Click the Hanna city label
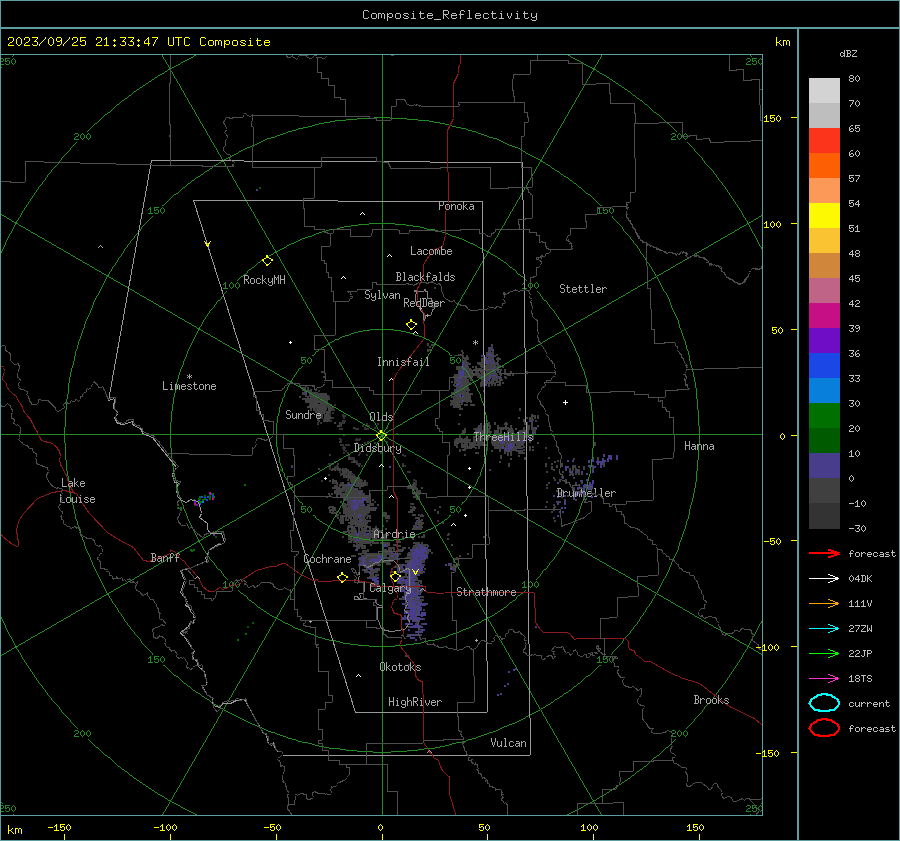The height and width of the screenshot is (841, 900). (699, 446)
